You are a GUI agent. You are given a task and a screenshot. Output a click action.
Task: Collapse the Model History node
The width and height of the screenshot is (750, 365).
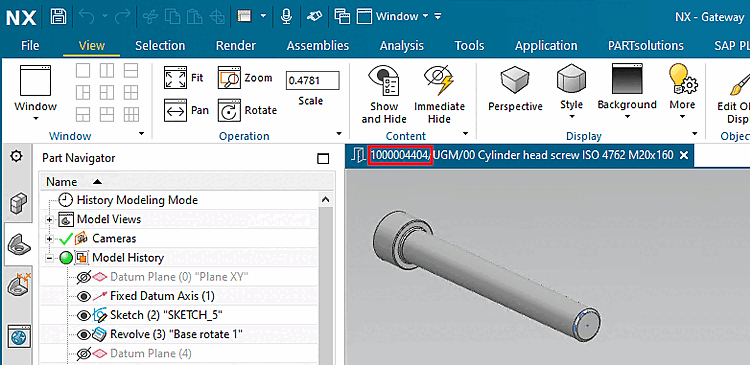pos(49,258)
